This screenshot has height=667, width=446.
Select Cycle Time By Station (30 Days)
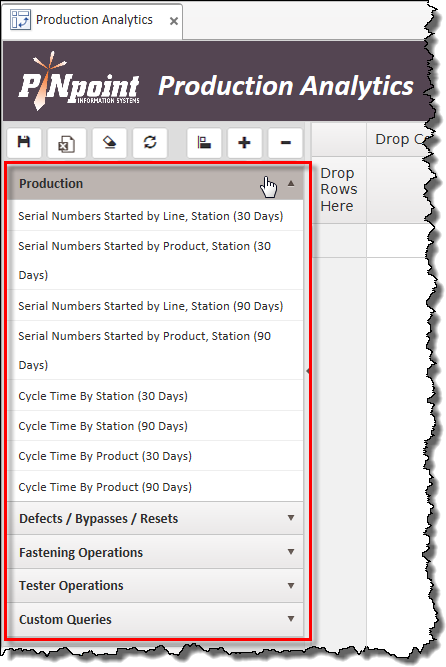(x=155, y=396)
